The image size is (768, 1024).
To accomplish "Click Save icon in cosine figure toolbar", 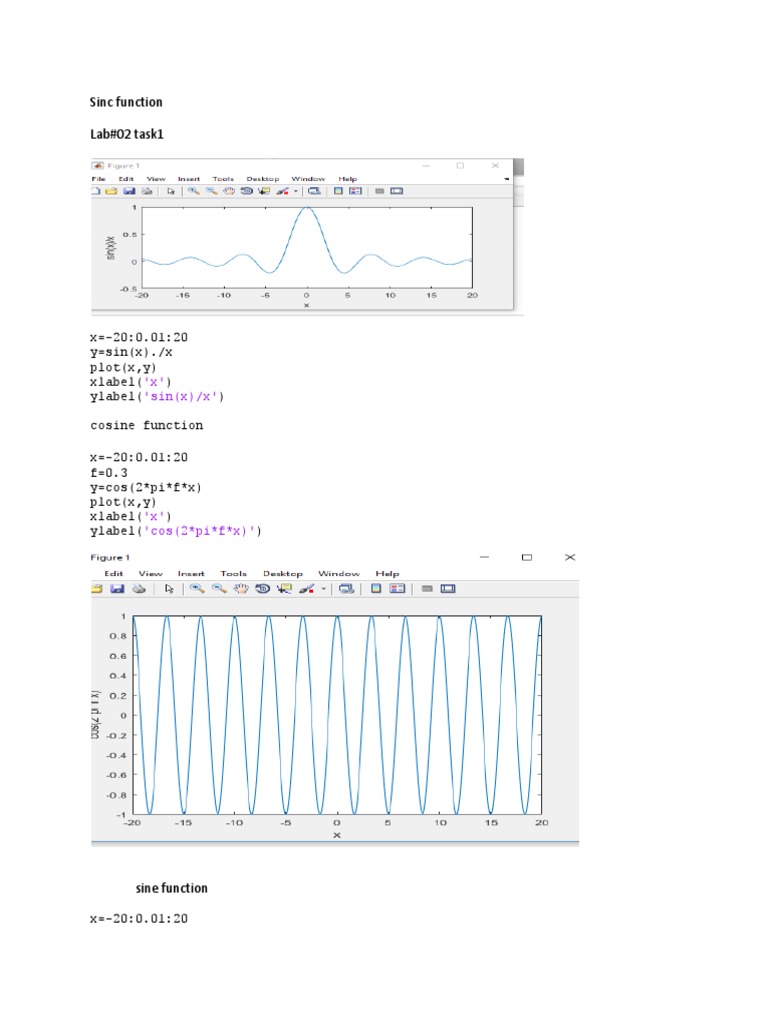I will 117,589.
